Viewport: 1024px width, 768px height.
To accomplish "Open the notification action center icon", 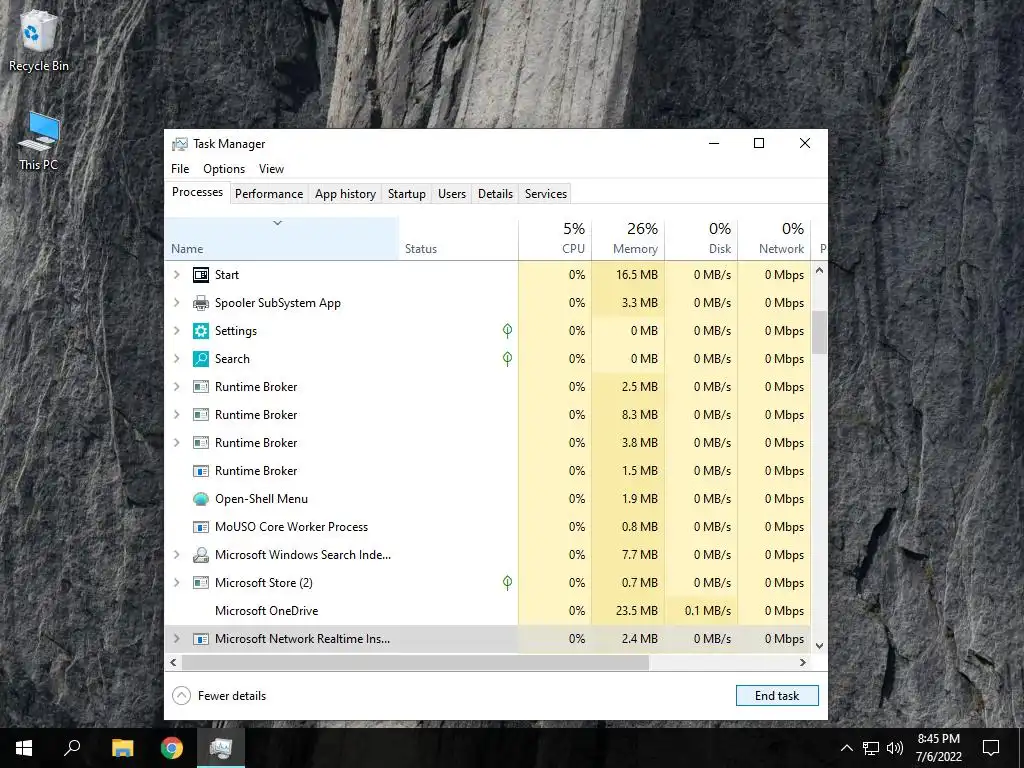I will (991, 748).
